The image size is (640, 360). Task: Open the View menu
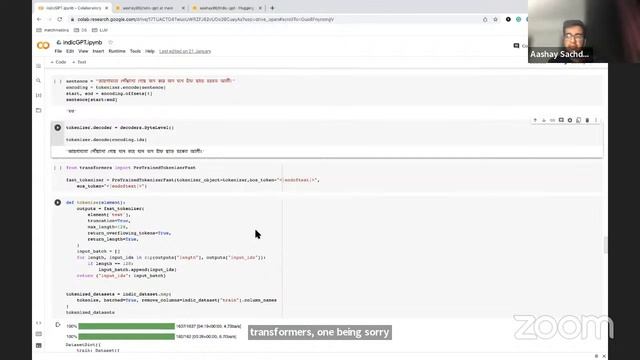click(x=83, y=51)
